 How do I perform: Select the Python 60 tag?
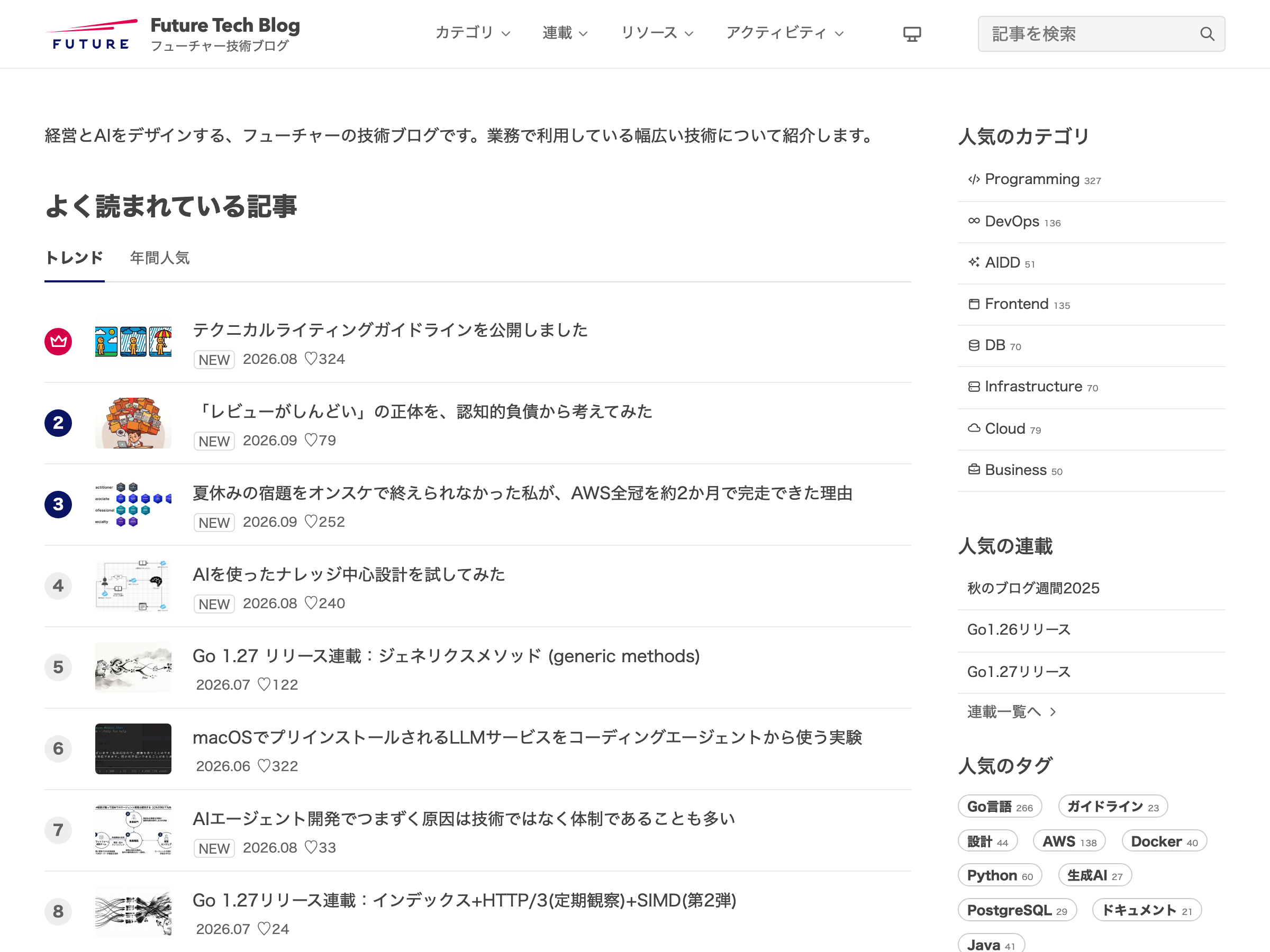pyautogui.click(x=1000, y=875)
